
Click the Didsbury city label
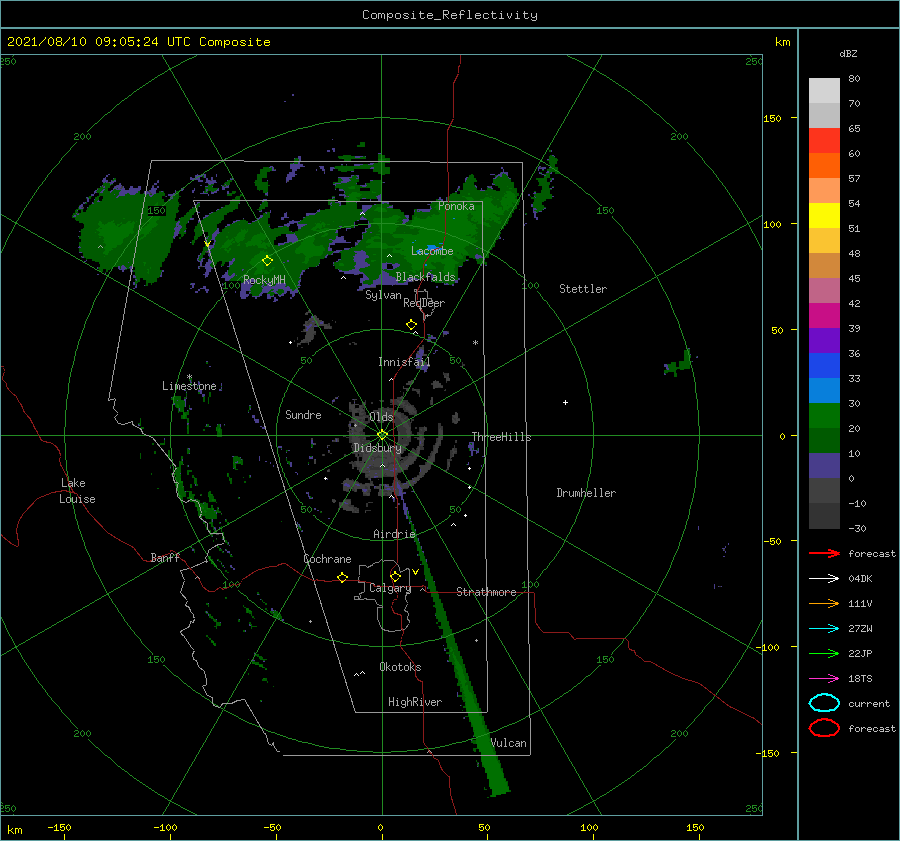click(x=378, y=448)
